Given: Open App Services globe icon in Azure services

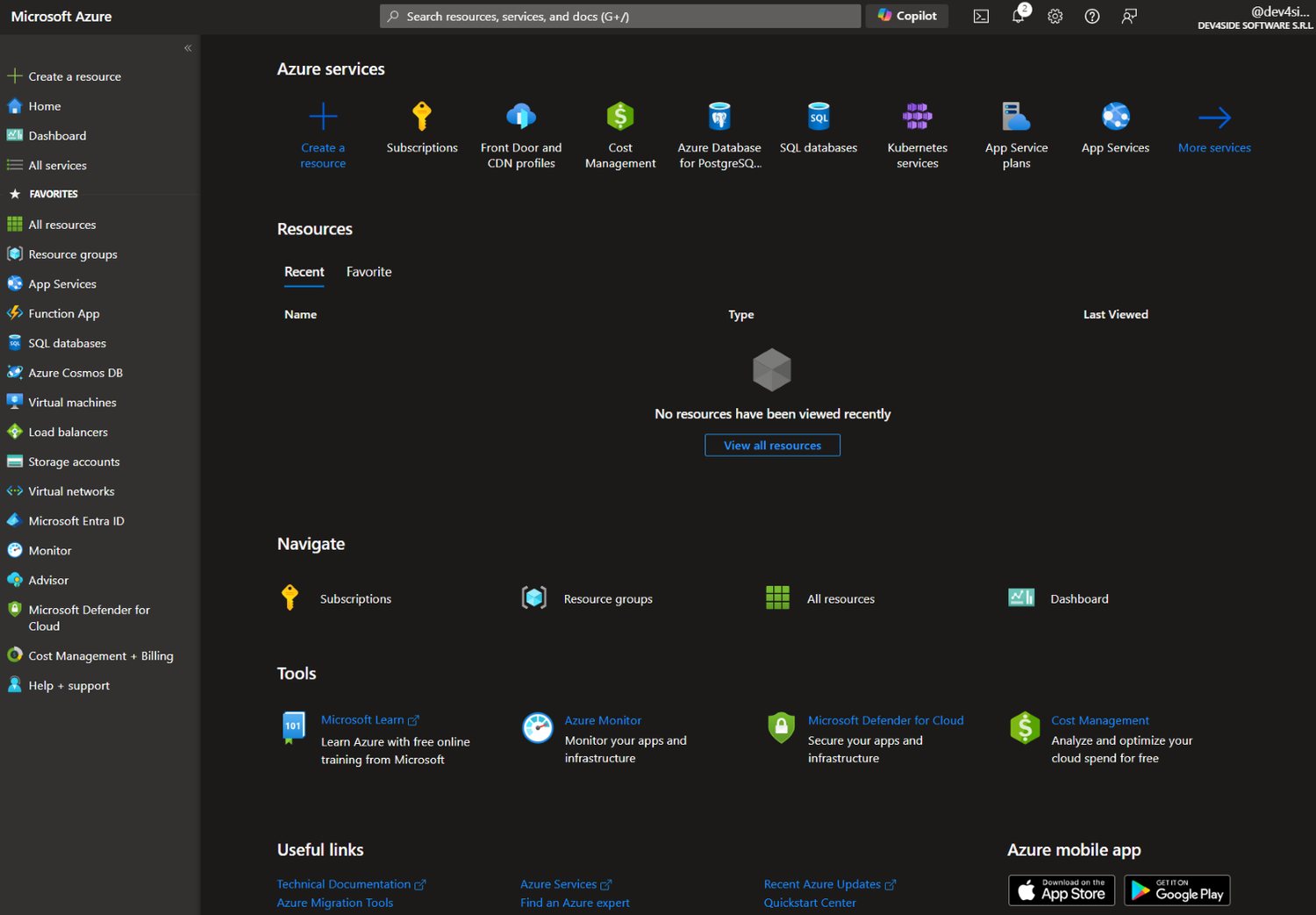Looking at the screenshot, I should (1116, 116).
